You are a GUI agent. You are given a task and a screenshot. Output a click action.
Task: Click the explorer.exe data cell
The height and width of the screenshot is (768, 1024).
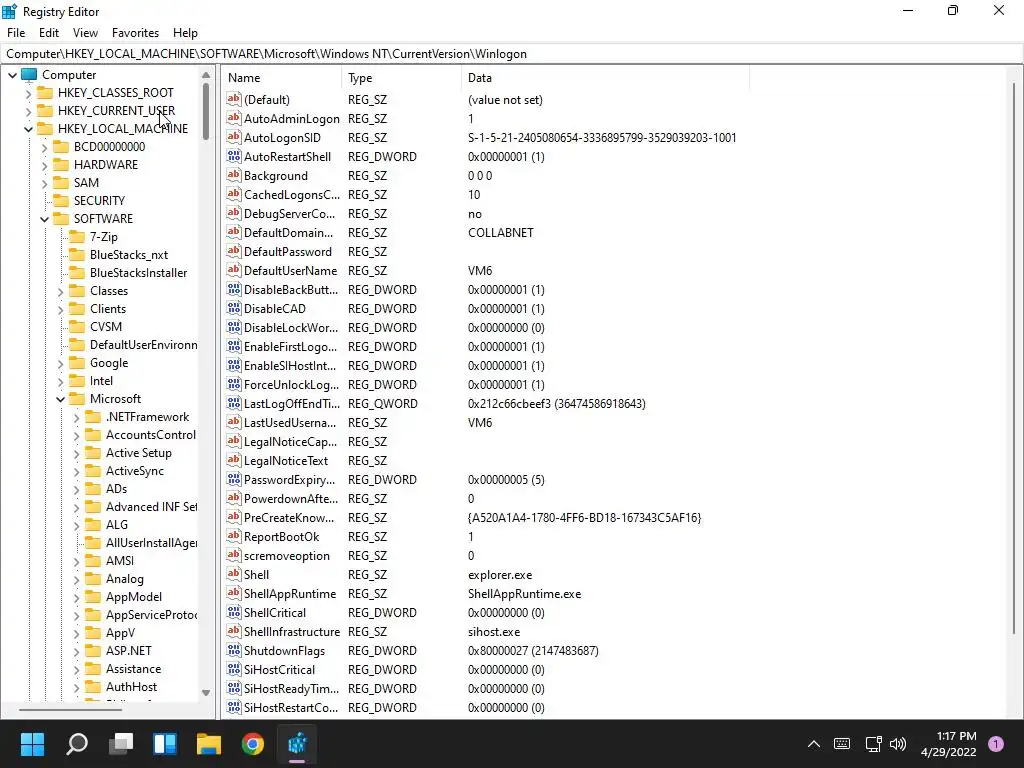coord(500,575)
